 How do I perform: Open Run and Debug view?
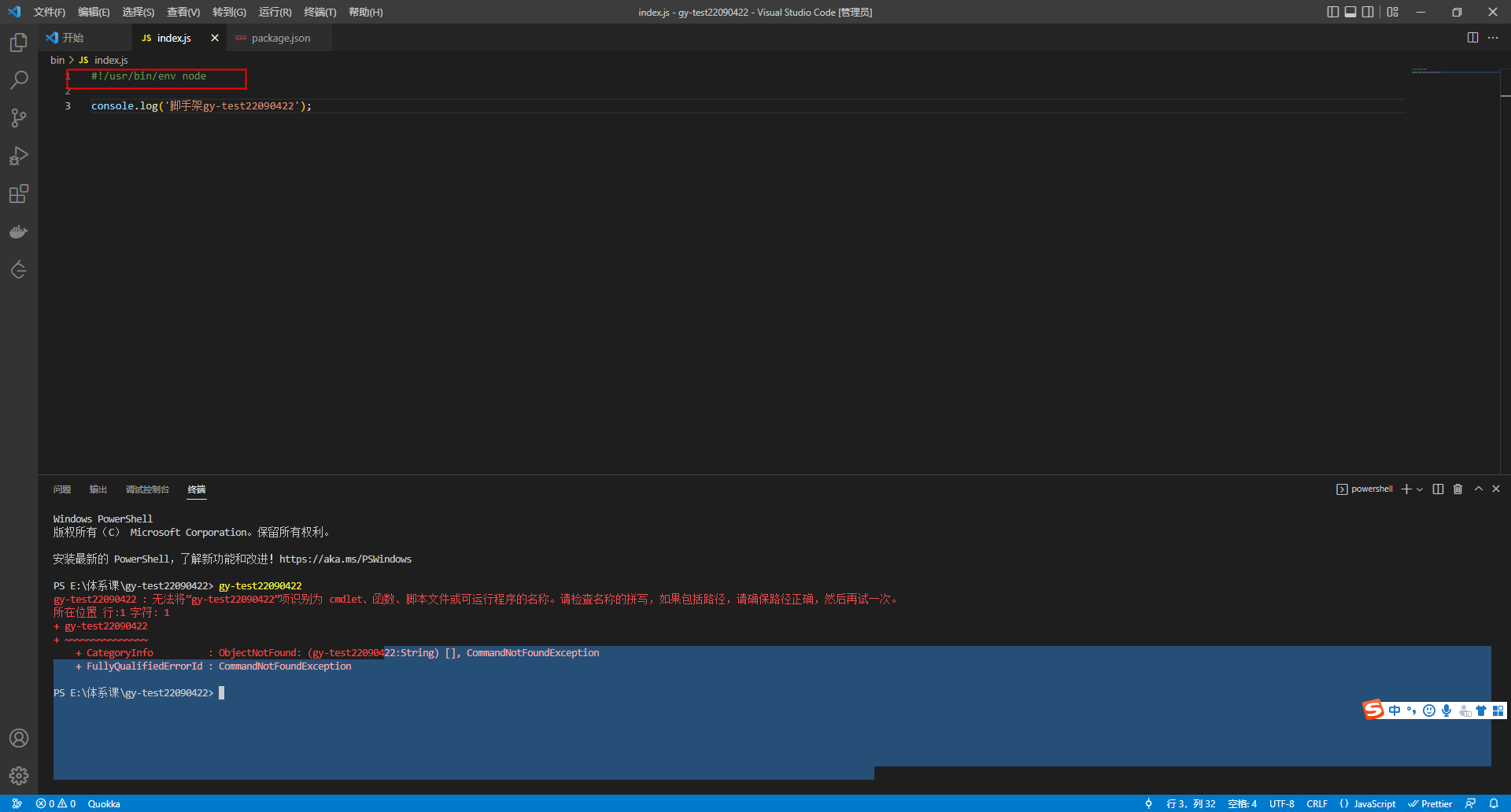pyautogui.click(x=19, y=156)
